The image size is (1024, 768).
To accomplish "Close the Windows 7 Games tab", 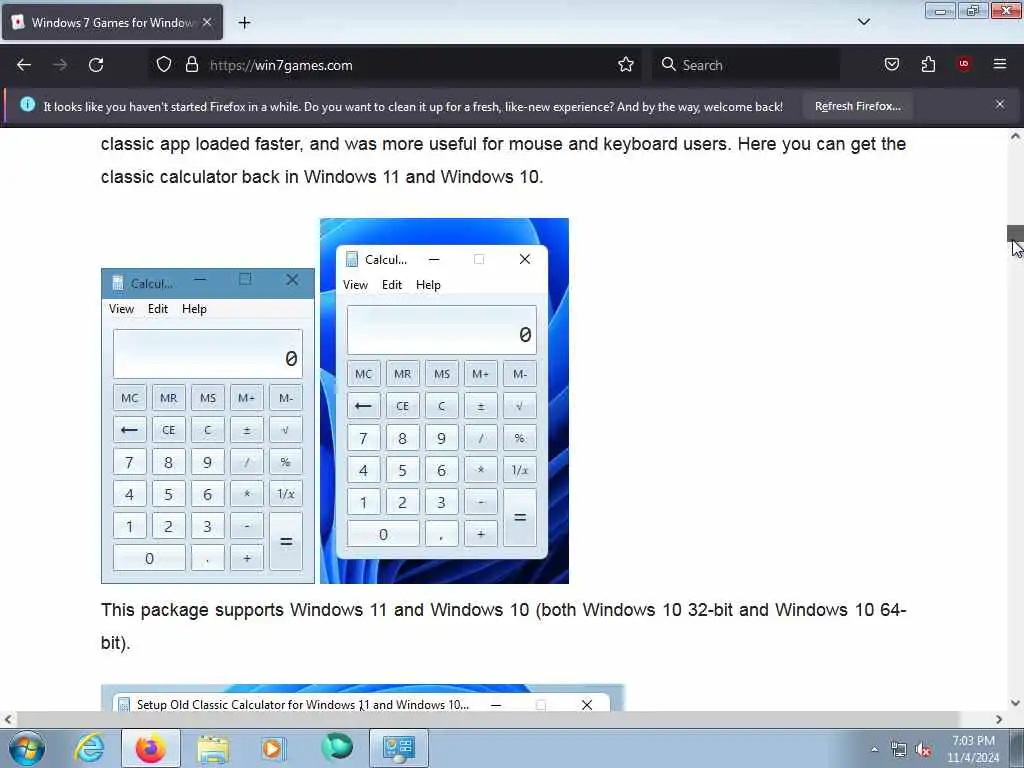I will point(207,22).
